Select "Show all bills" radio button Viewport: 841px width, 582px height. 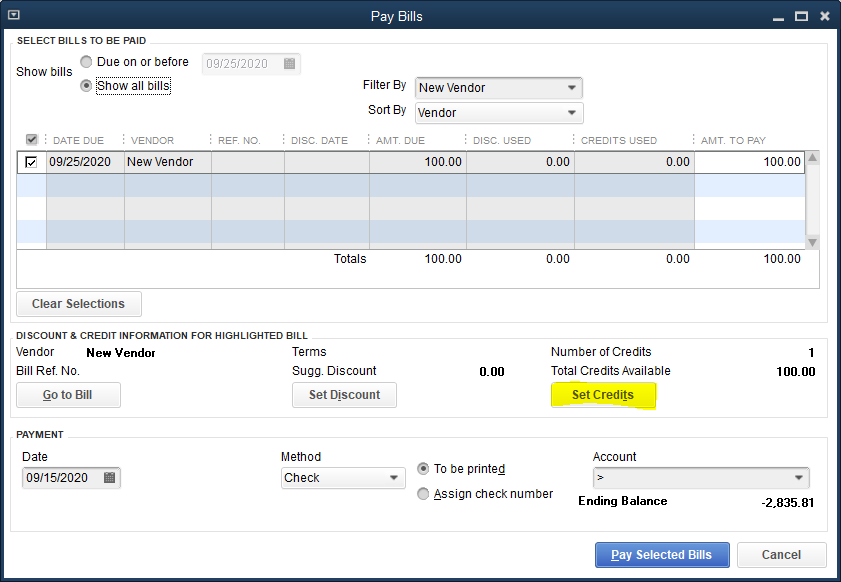87,86
